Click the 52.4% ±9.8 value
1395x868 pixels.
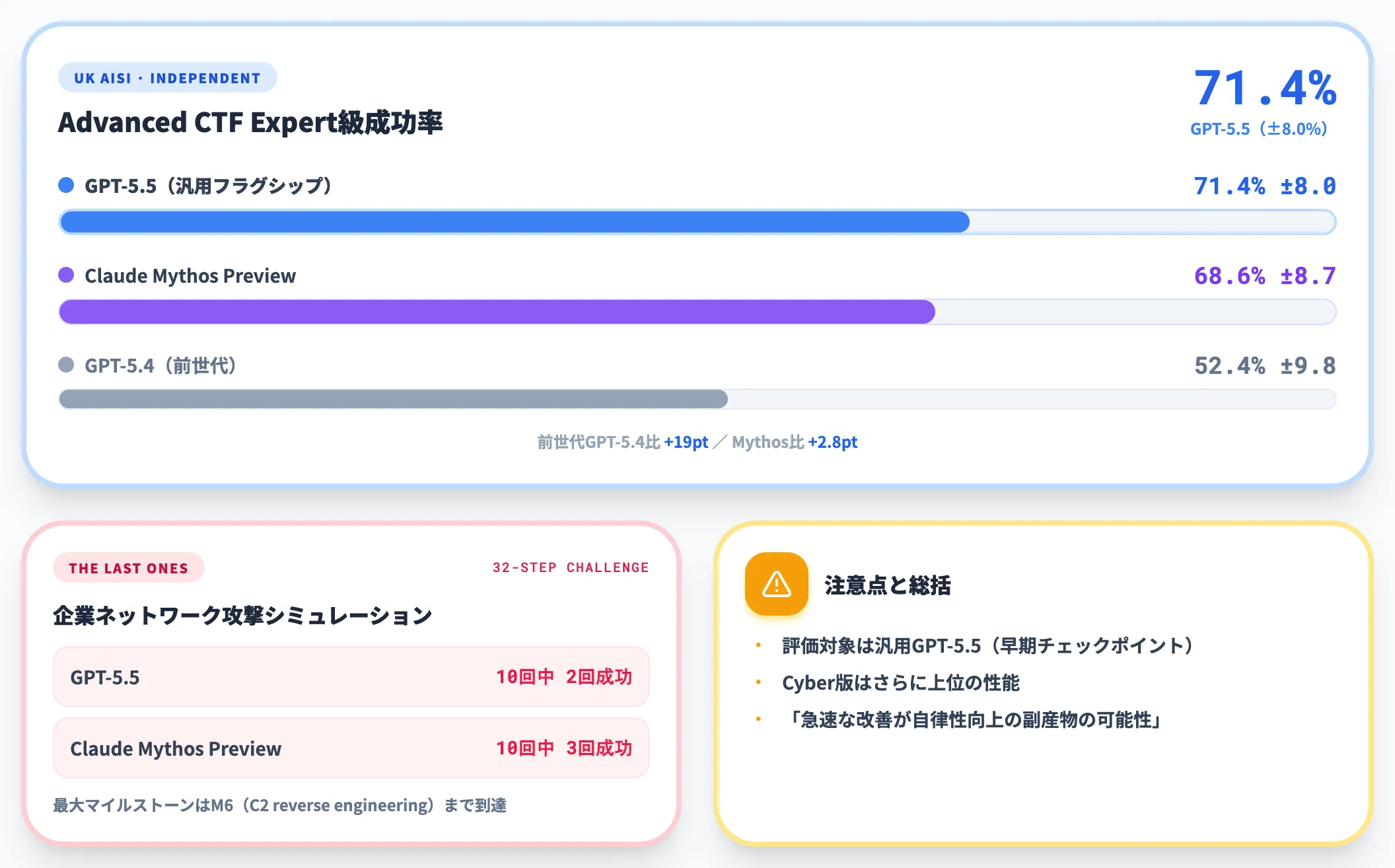click(1265, 366)
